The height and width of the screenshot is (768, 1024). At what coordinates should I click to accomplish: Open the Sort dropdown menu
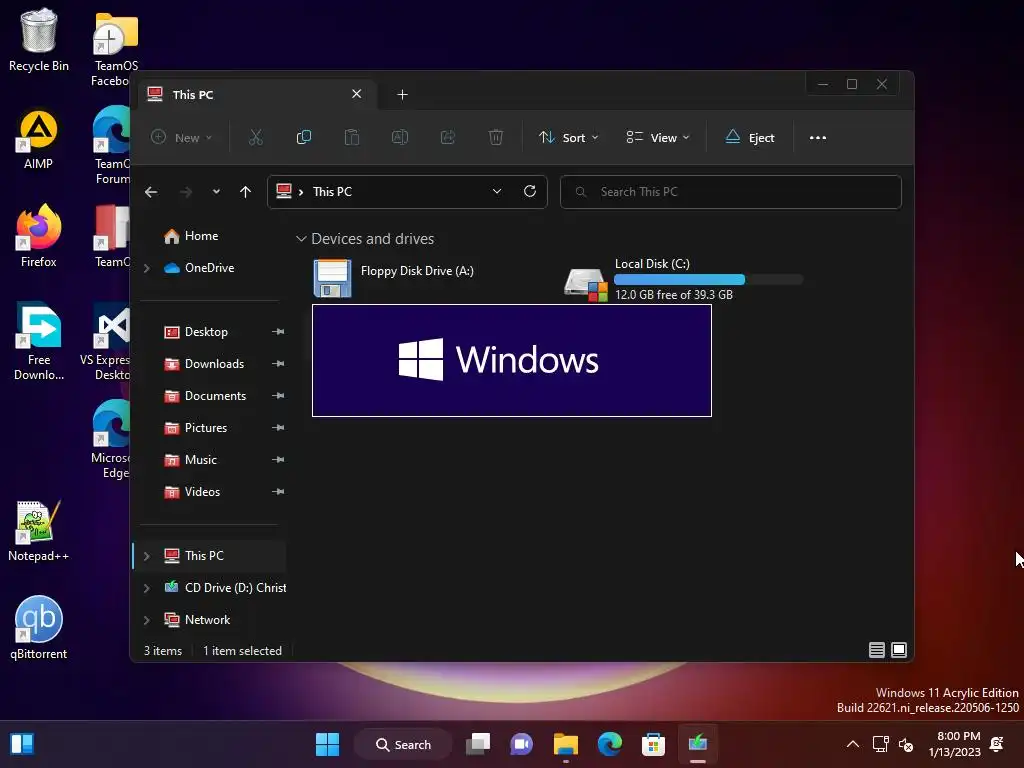coord(568,138)
